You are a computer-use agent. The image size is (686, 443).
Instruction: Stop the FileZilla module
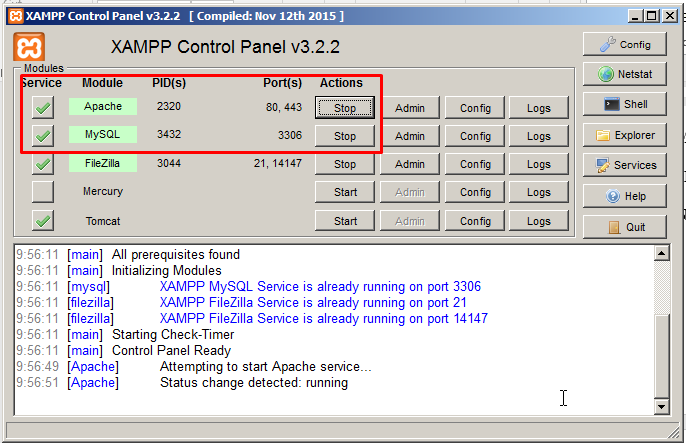(345, 164)
